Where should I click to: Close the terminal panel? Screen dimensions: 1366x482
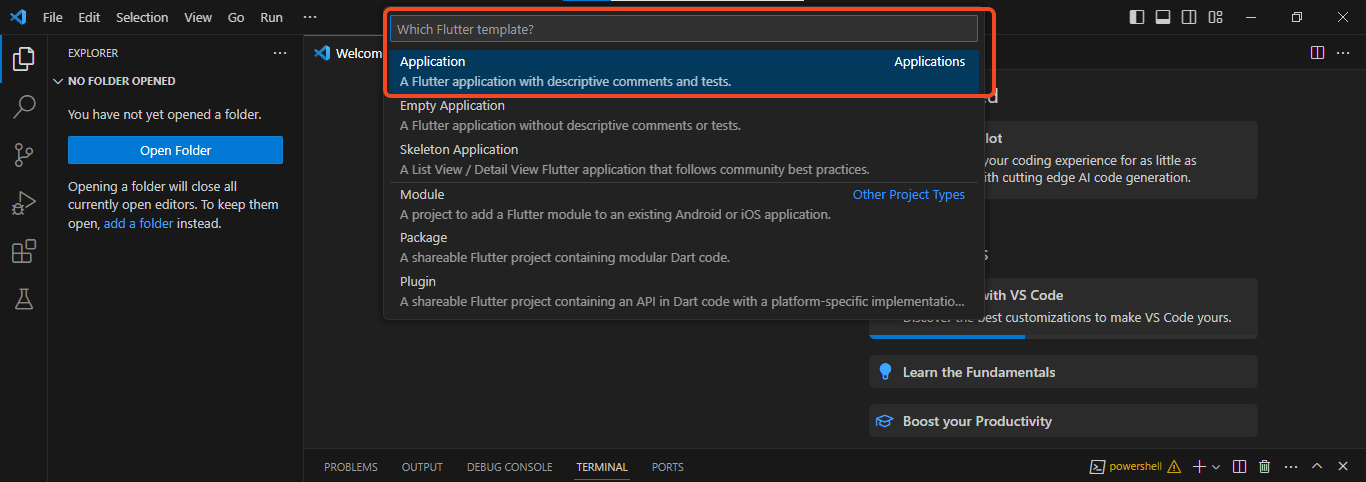1343,467
